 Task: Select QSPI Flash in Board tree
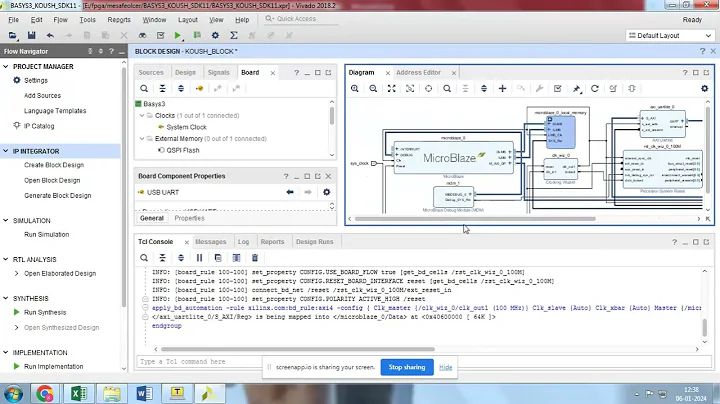click(x=183, y=150)
